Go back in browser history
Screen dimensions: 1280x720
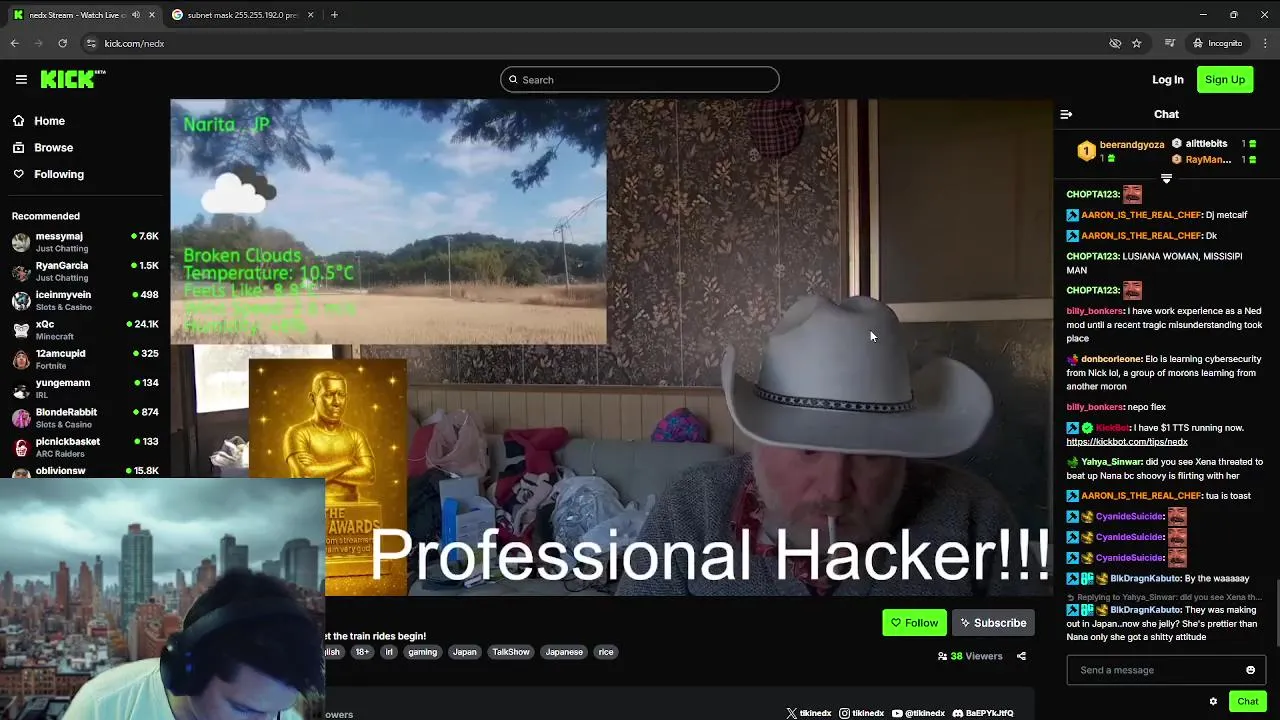(14, 43)
